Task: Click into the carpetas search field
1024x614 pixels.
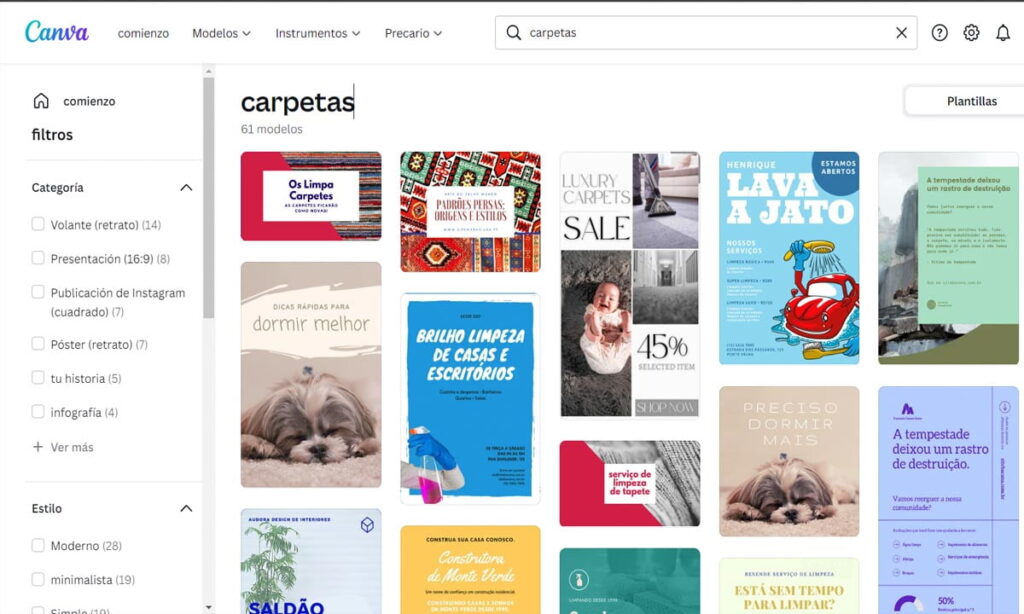Action: (x=705, y=33)
